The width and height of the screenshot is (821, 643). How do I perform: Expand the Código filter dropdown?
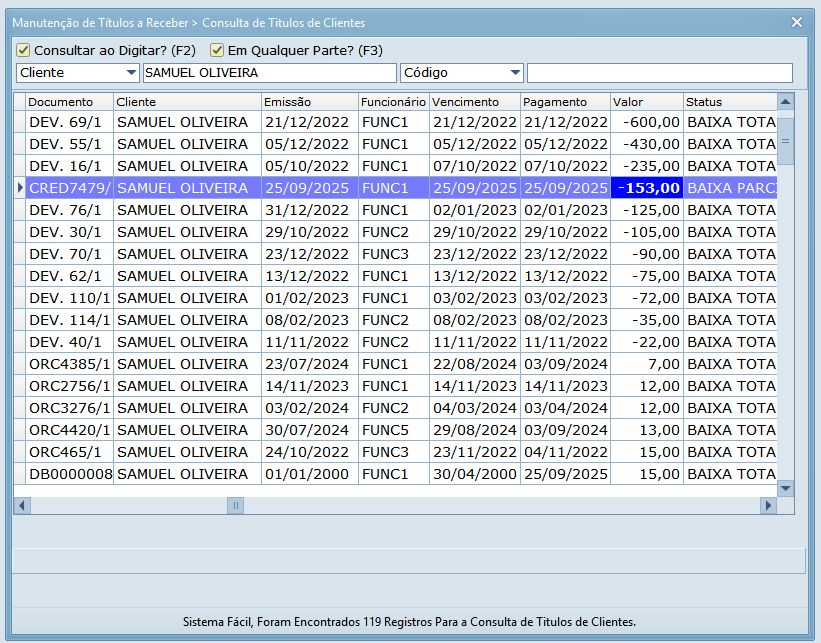click(515, 73)
